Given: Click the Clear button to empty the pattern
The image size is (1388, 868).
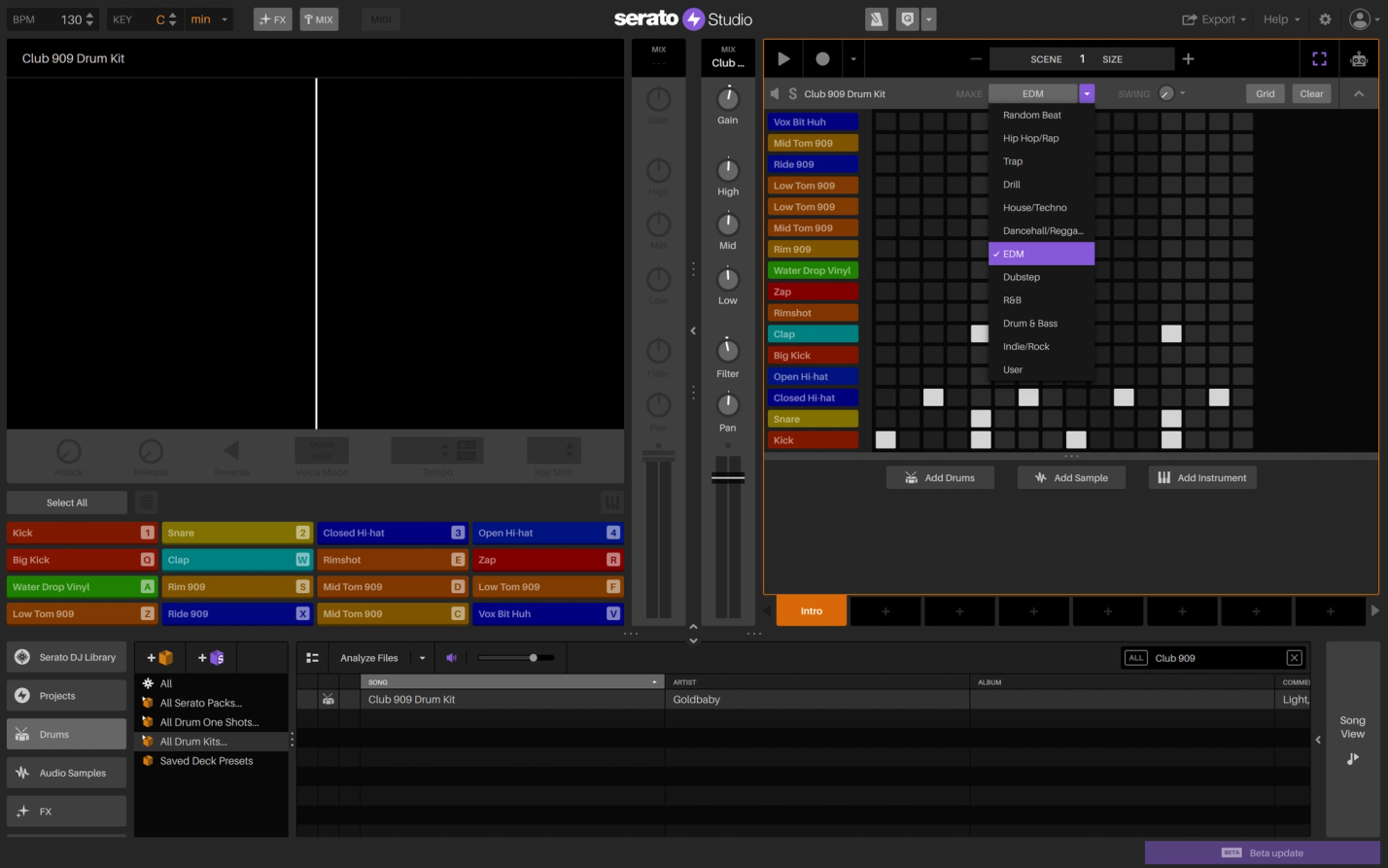Looking at the screenshot, I should [1311, 93].
